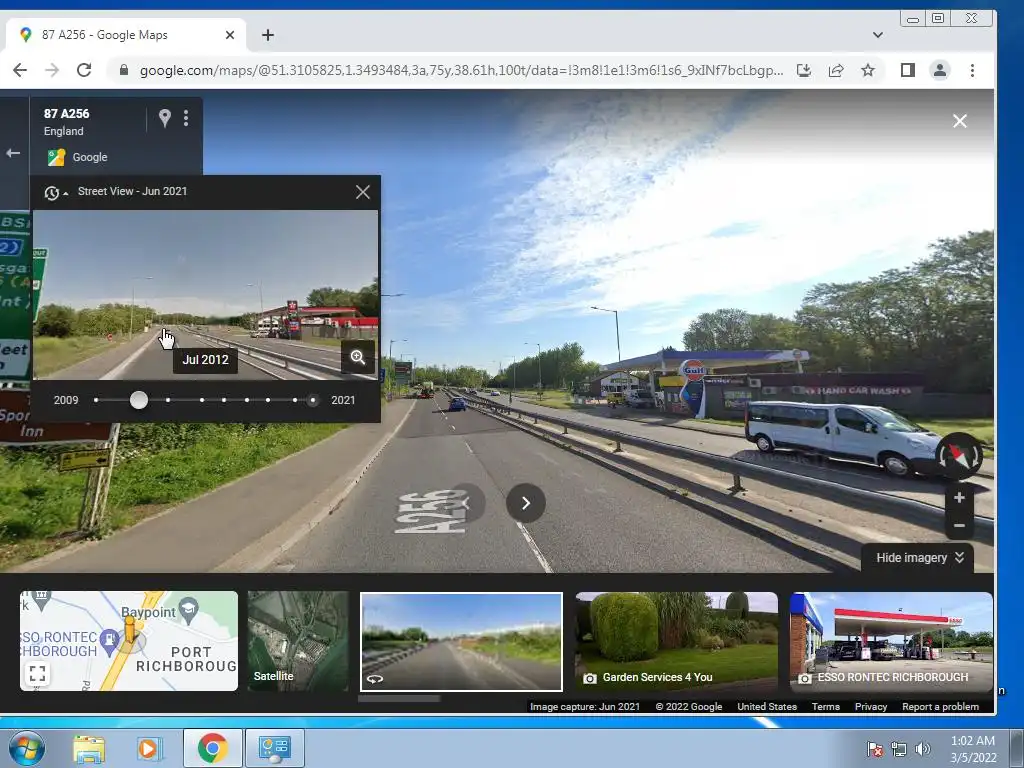Click the address bar URL field
Viewport: 1024px width, 768px height.
(x=461, y=71)
